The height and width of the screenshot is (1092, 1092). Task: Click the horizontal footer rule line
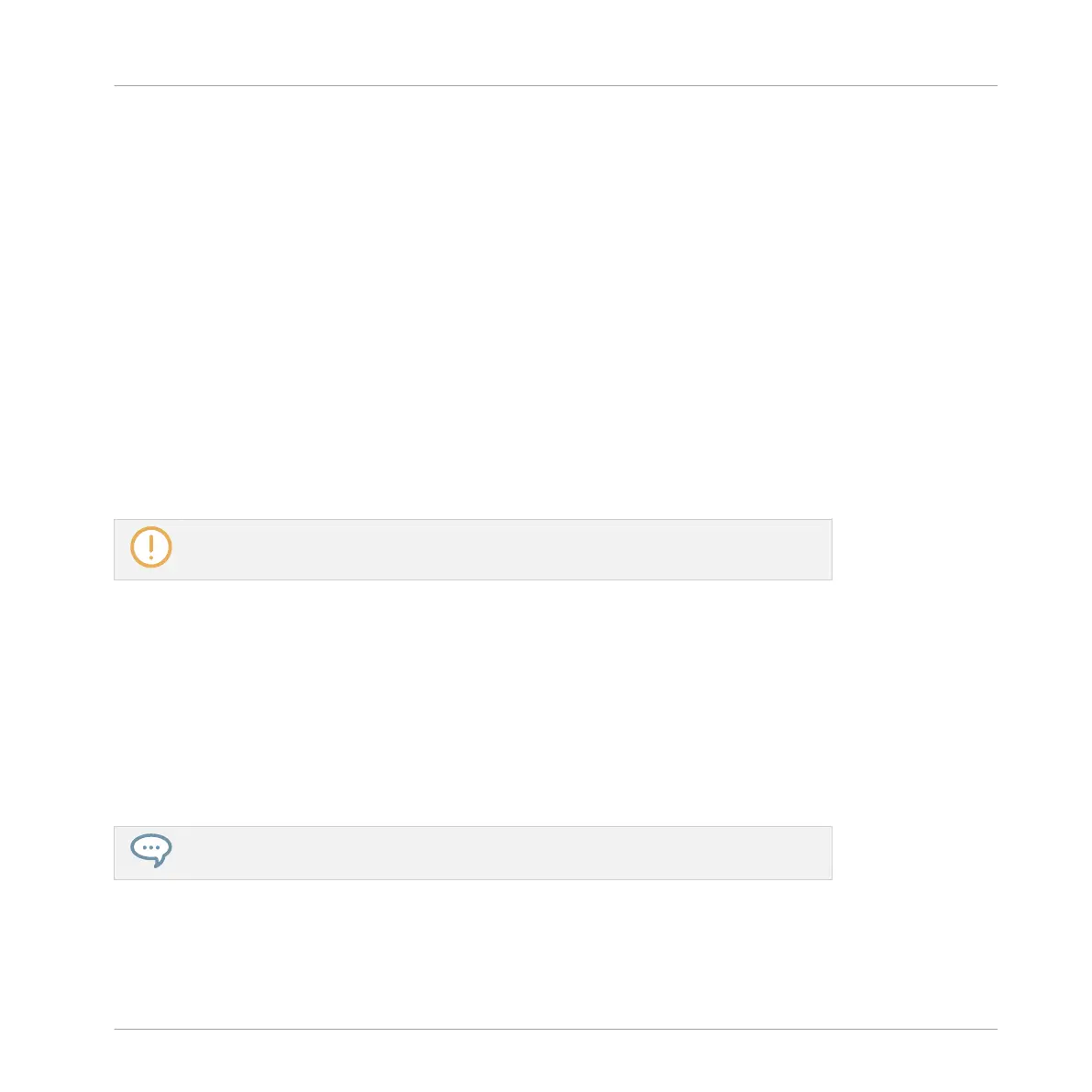556,1029
